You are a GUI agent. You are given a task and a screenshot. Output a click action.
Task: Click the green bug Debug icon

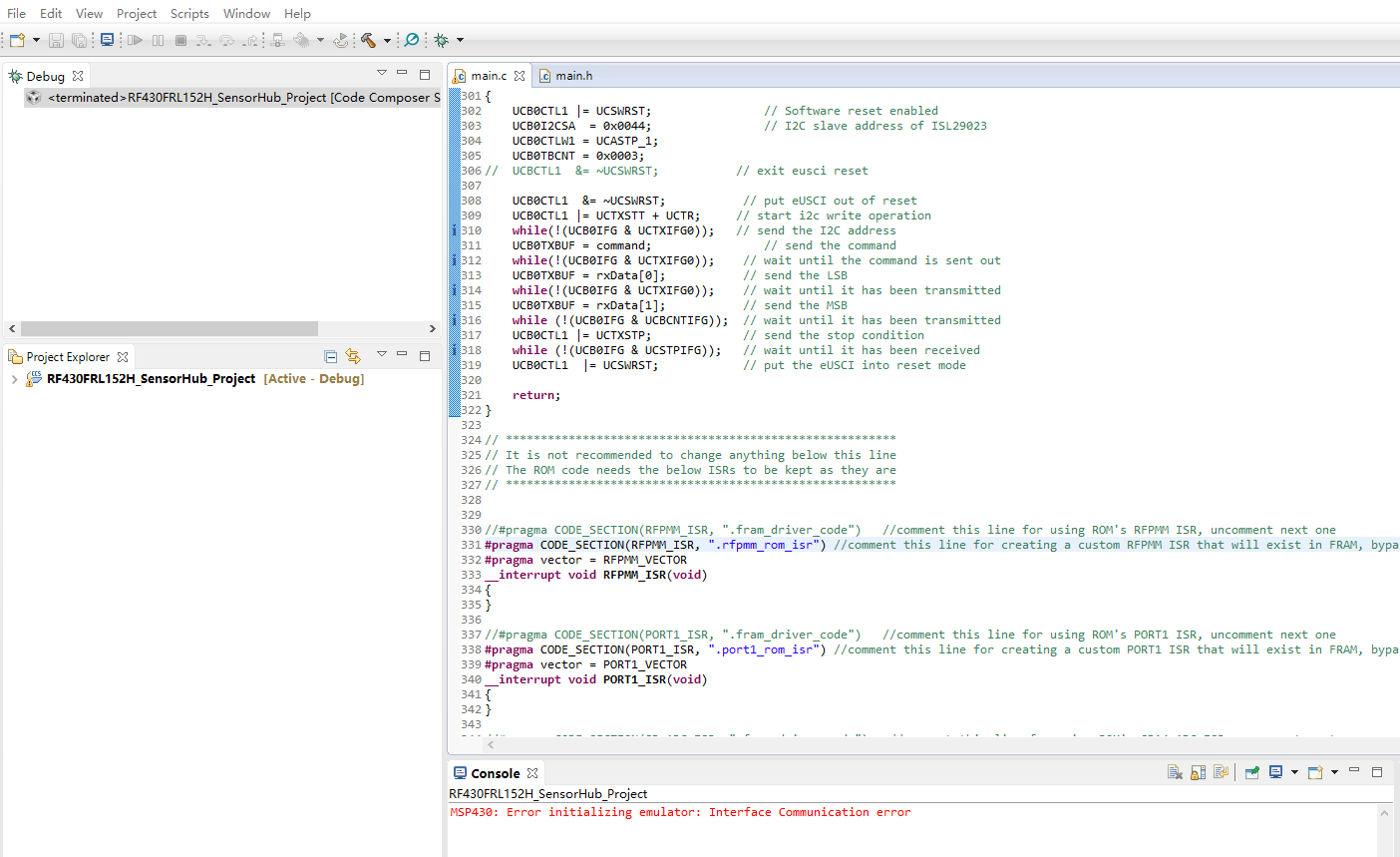pyautogui.click(x=441, y=40)
